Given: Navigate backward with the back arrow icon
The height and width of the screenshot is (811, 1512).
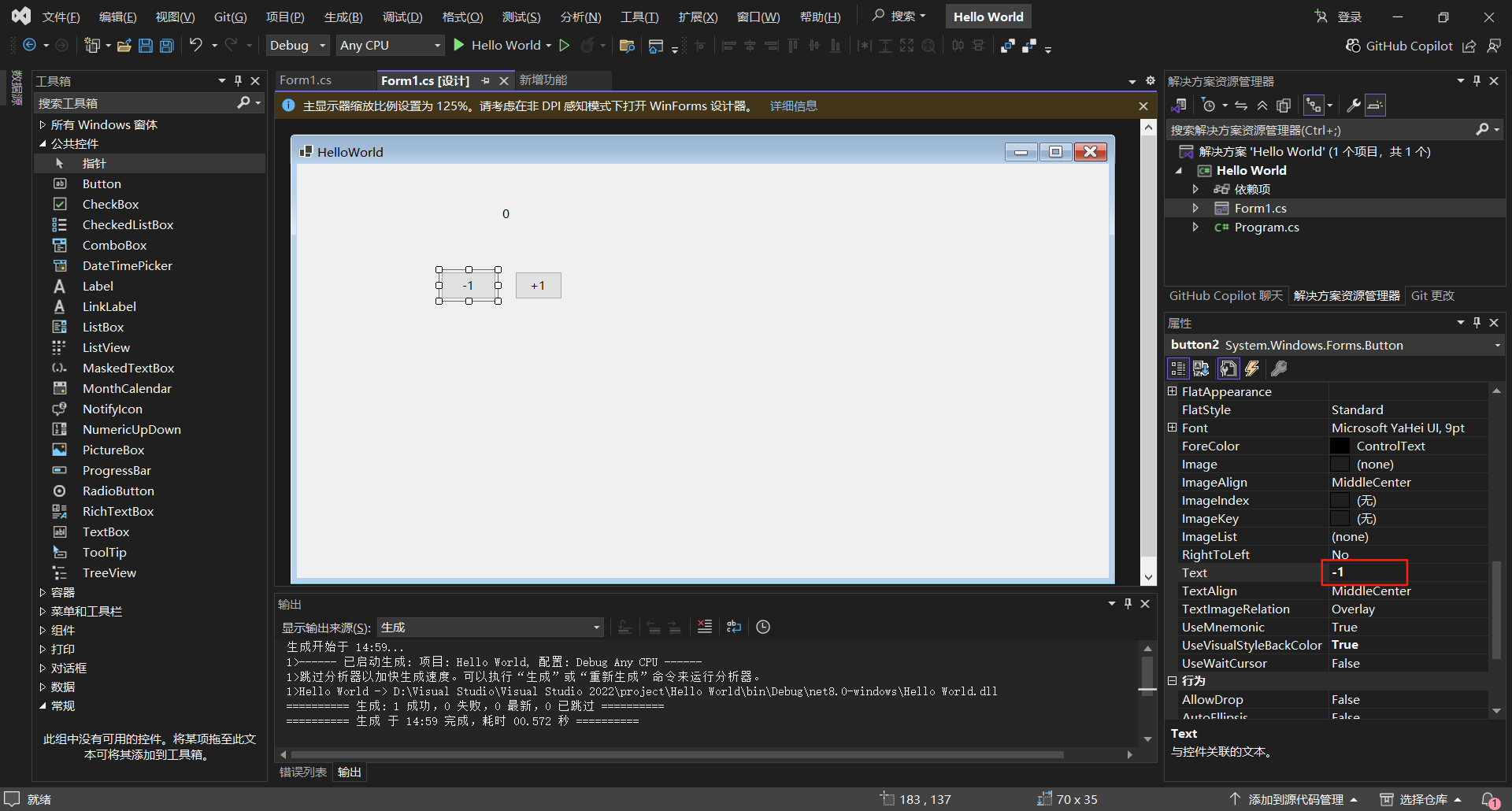Looking at the screenshot, I should click(x=30, y=46).
